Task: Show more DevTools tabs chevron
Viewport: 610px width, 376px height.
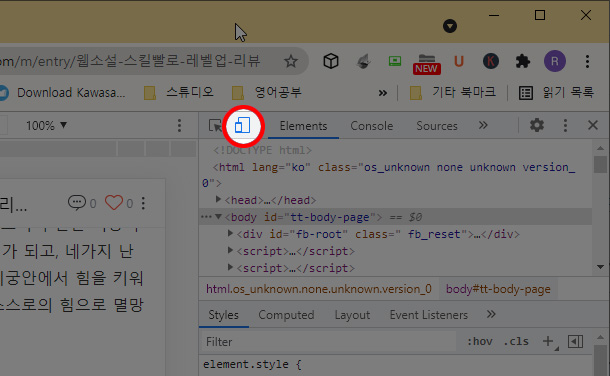Action: [x=483, y=125]
